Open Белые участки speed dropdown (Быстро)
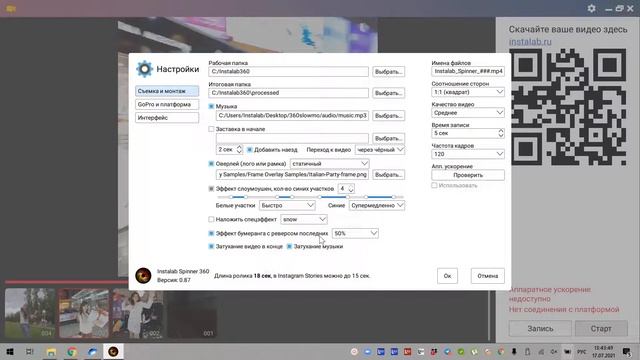640x360 pixels. (x=287, y=205)
